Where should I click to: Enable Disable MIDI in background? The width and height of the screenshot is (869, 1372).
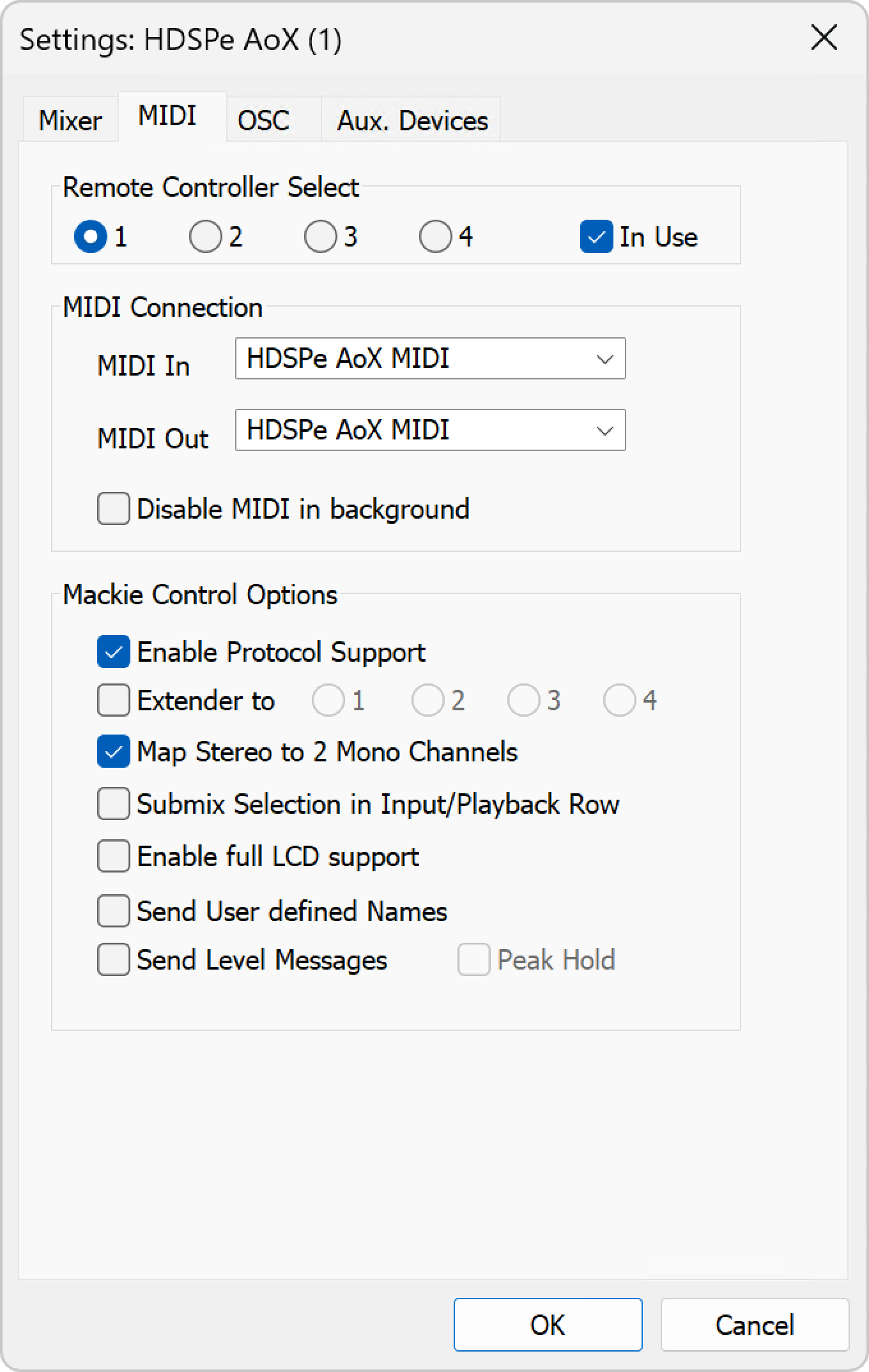[x=114, y=509]
